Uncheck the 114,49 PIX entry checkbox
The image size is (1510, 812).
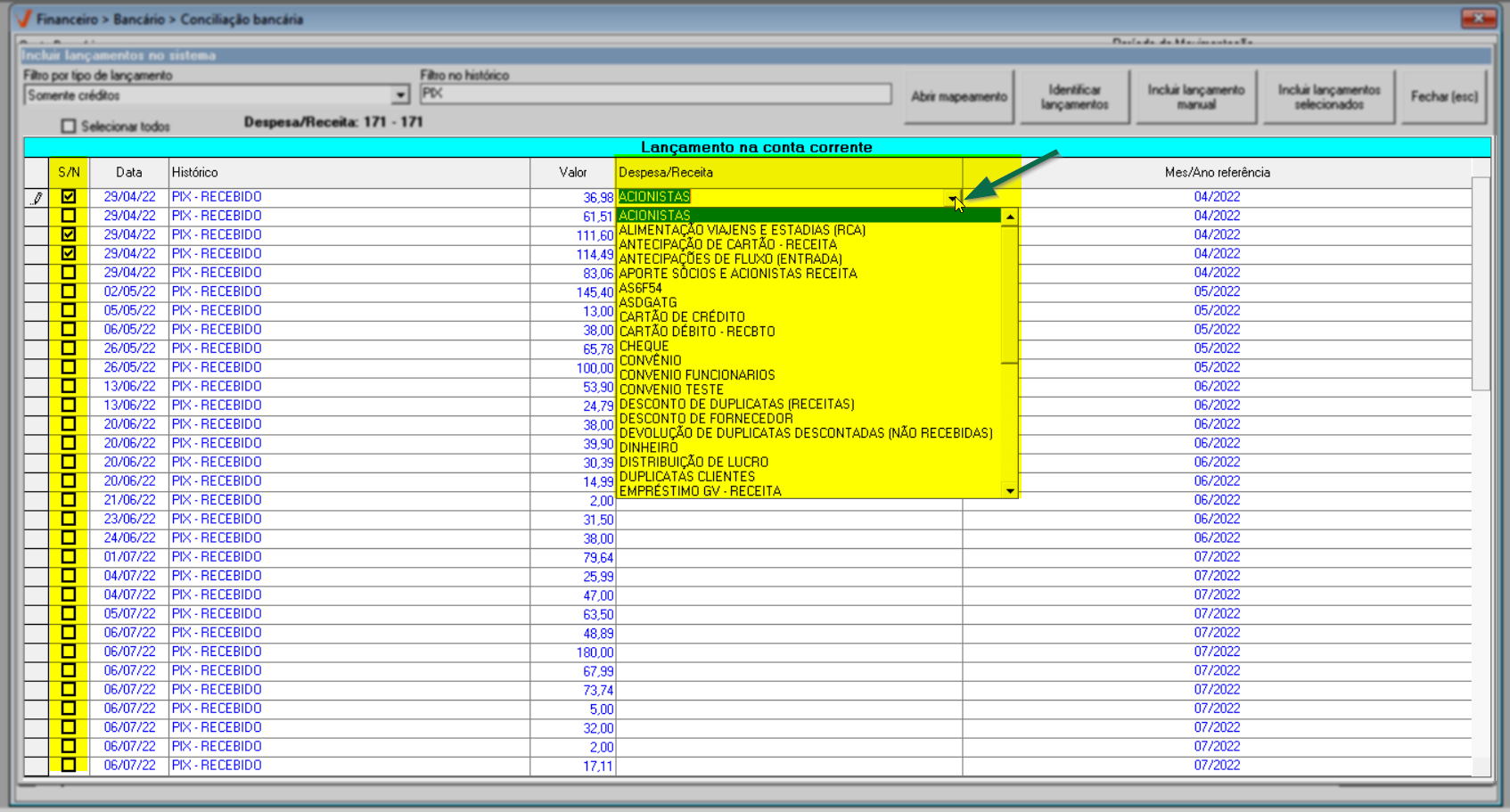tap(69, 254)
